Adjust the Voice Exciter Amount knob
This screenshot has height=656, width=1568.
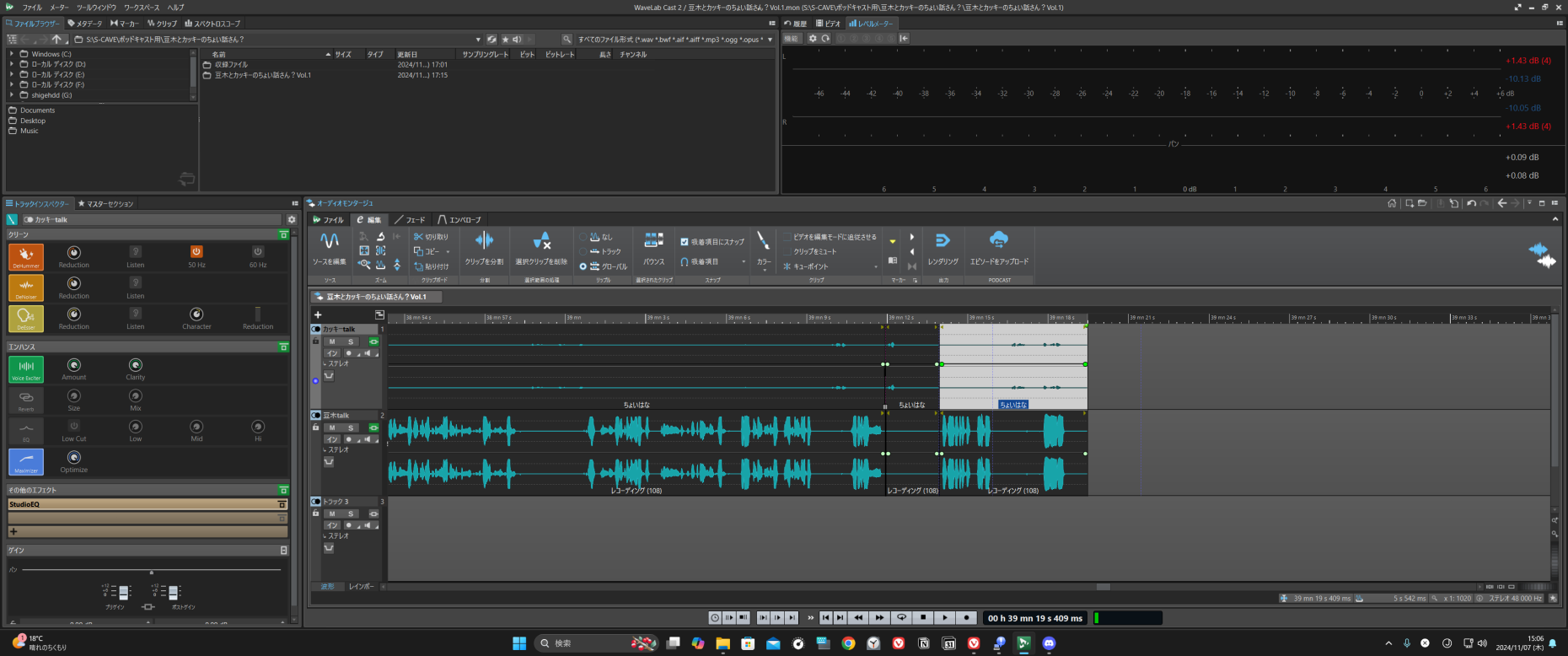pos(74,365)
